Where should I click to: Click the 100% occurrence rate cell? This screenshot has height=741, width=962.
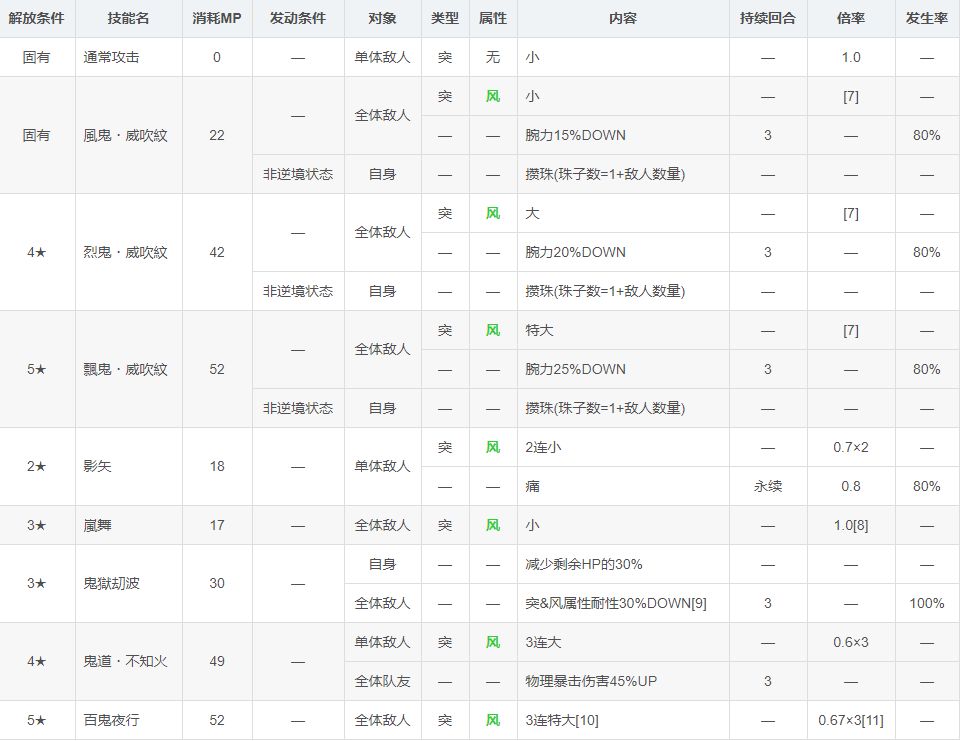click(x=926, y=604)
